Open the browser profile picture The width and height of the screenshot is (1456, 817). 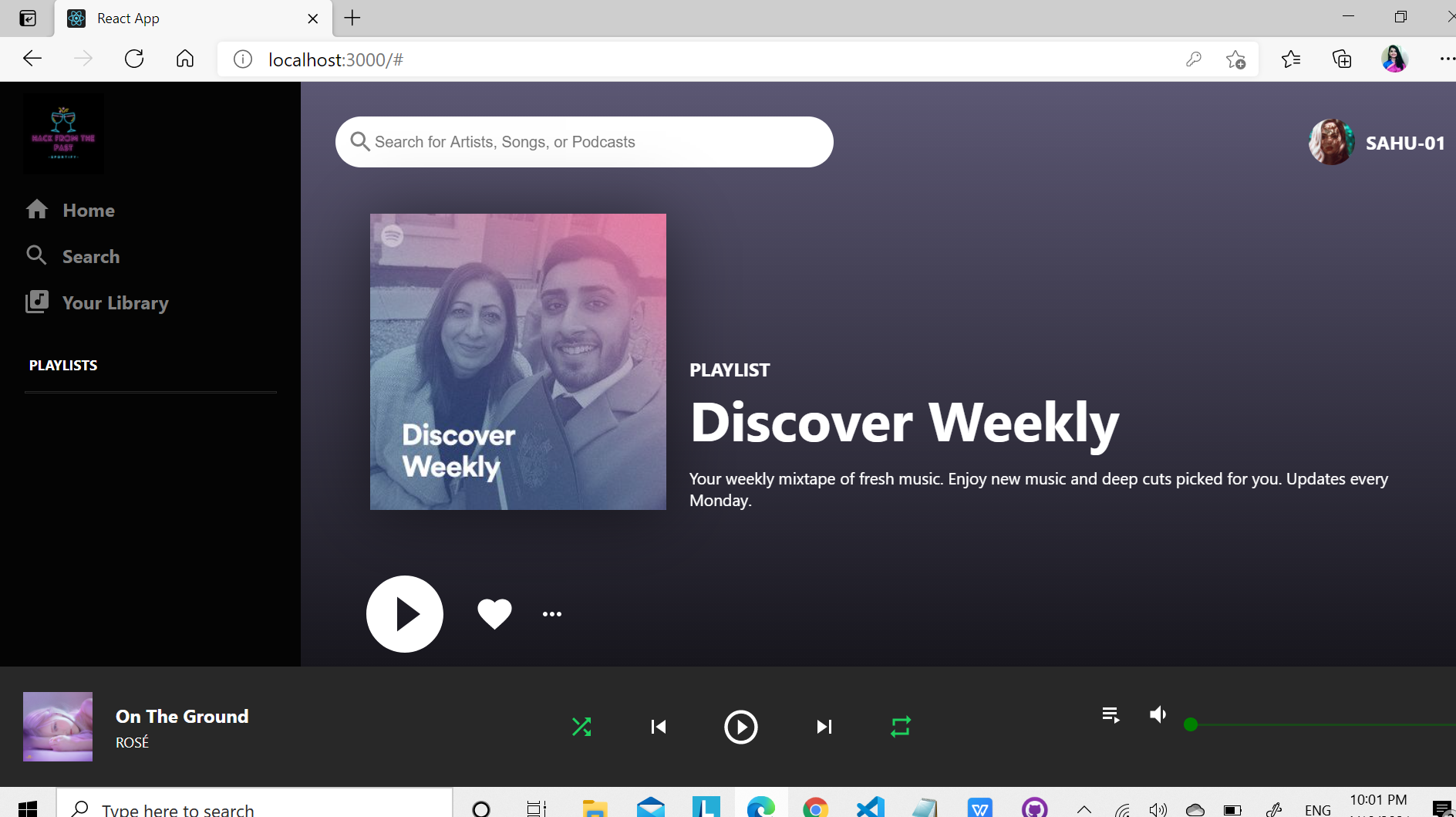(1394, 59)
